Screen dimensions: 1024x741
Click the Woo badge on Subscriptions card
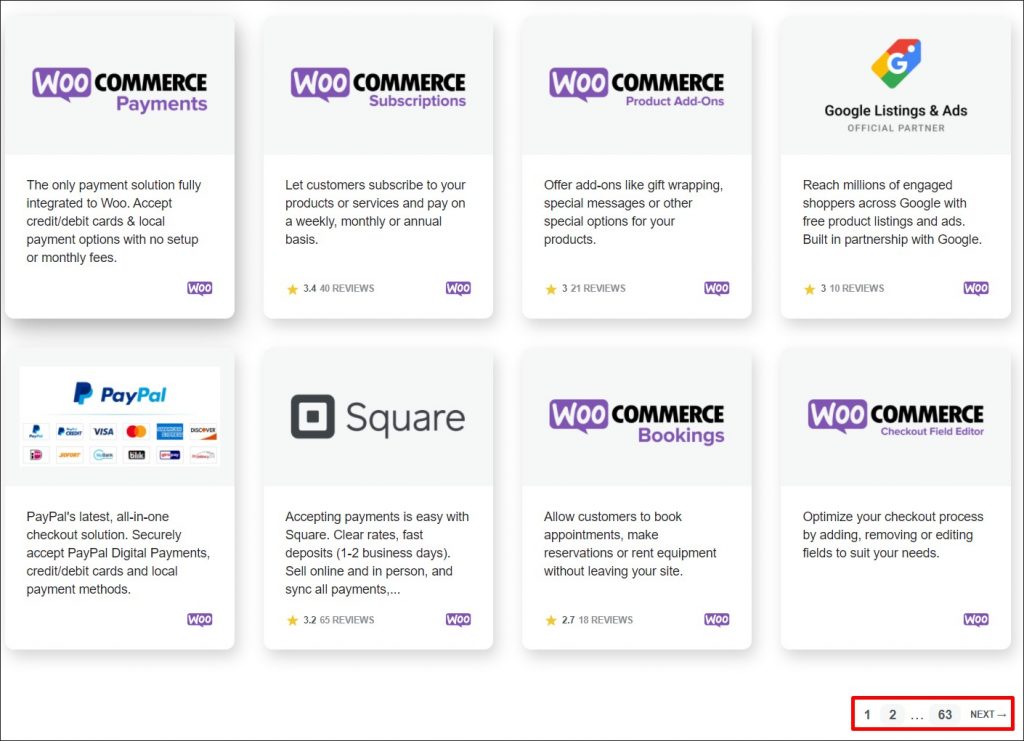(x=458, y=288)
